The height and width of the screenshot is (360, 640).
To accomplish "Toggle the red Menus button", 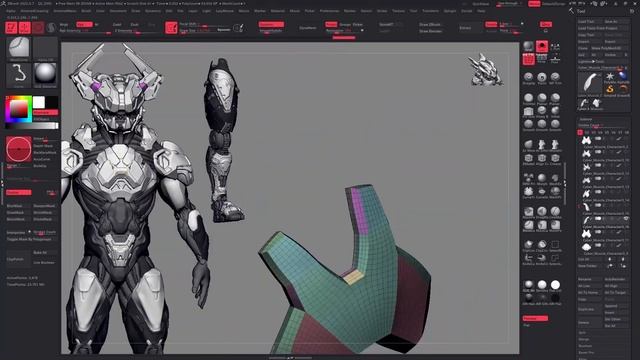I will [534, 4].
